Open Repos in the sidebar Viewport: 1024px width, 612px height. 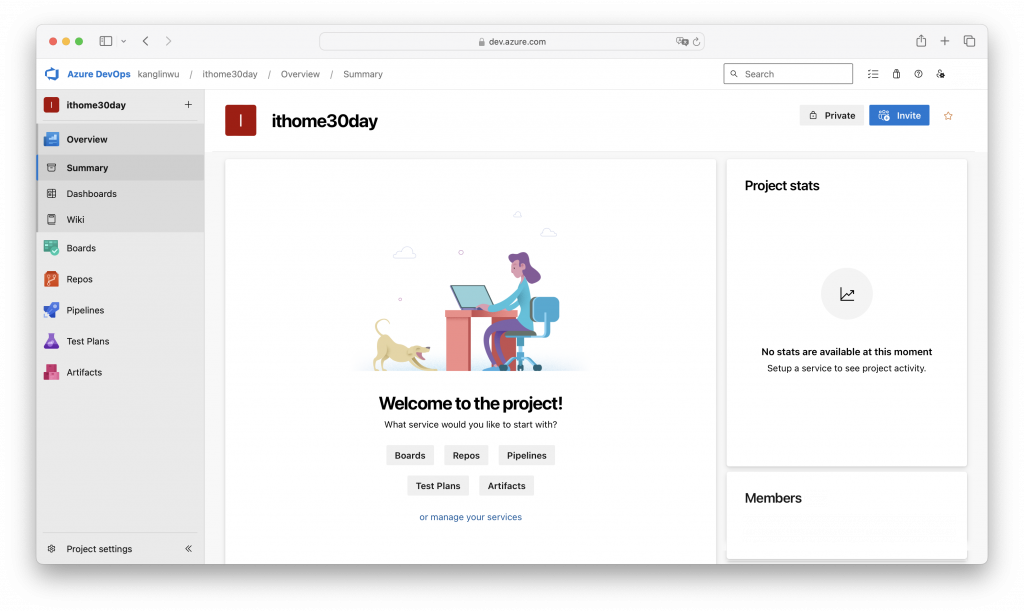121,279
